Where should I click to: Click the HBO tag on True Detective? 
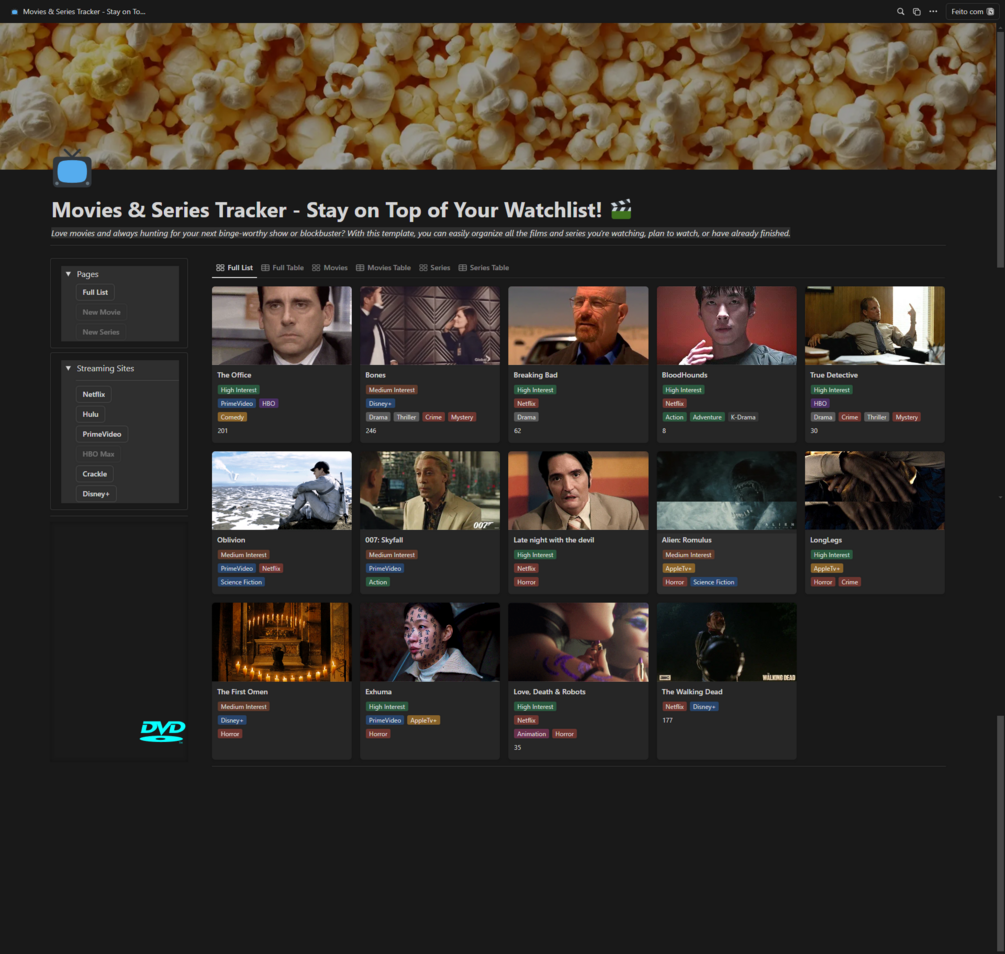click(x=820, y=404)
